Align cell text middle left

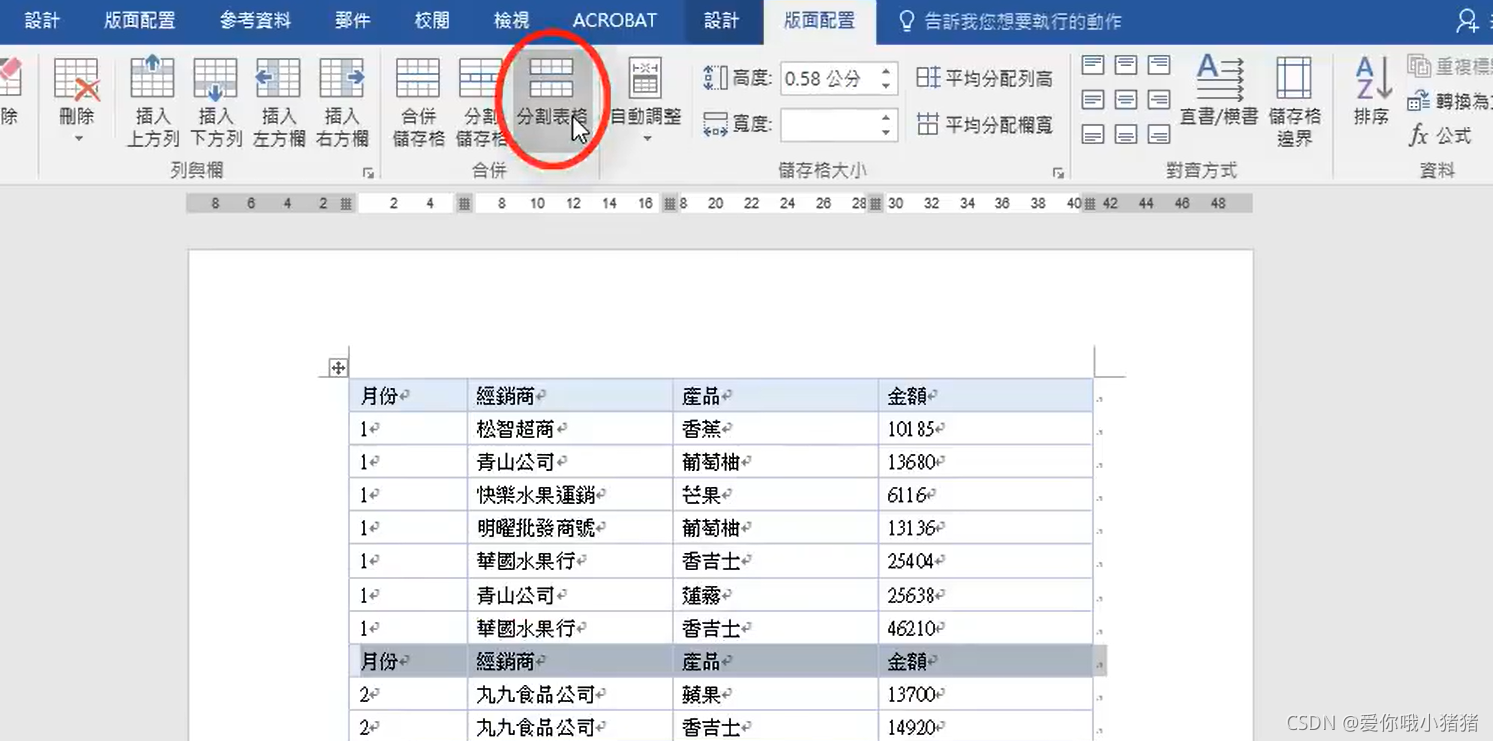[x=1093, y=100]
